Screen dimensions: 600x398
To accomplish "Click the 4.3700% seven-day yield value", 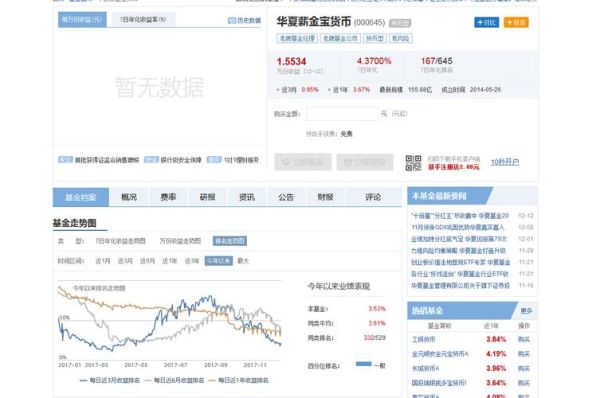I will click(374, 61).
